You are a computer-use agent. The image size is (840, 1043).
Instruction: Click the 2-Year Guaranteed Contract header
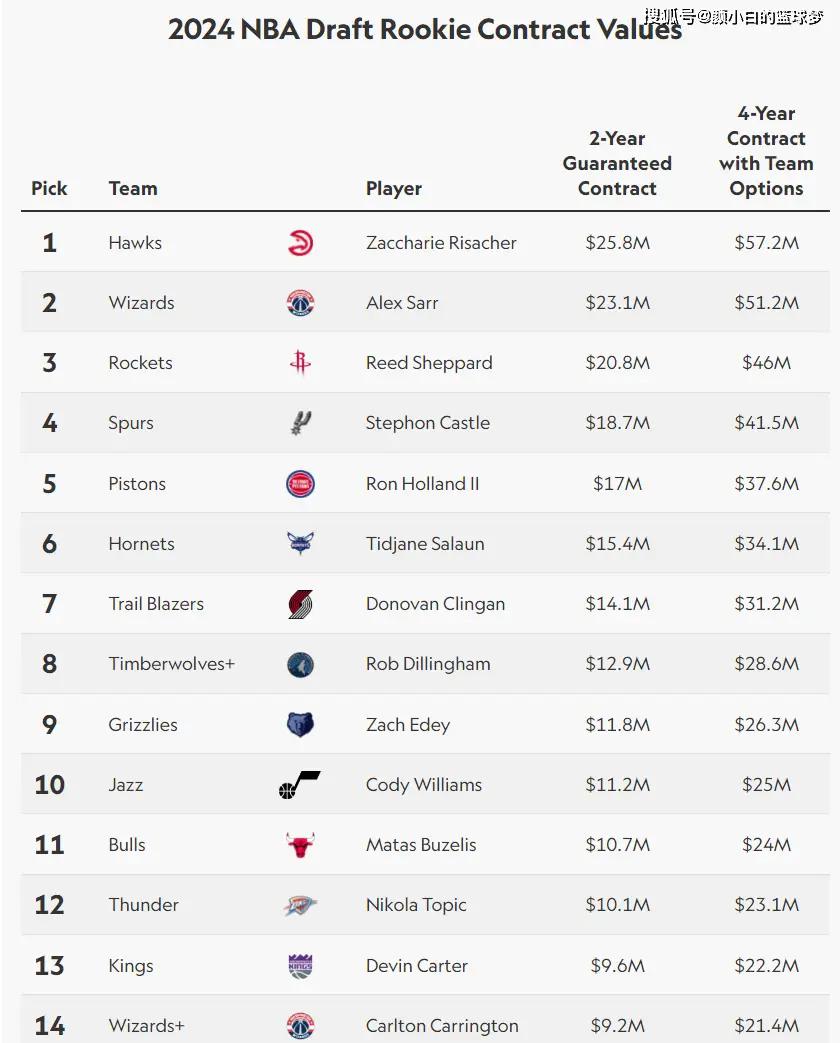(x=617, y=163)
